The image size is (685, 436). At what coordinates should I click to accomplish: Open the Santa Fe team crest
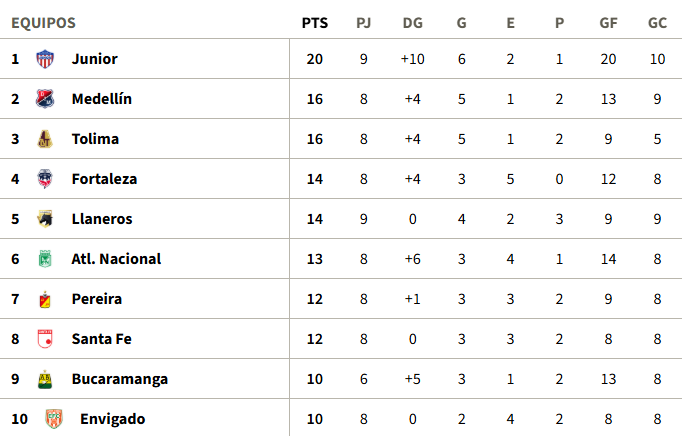tap(45, 339)
